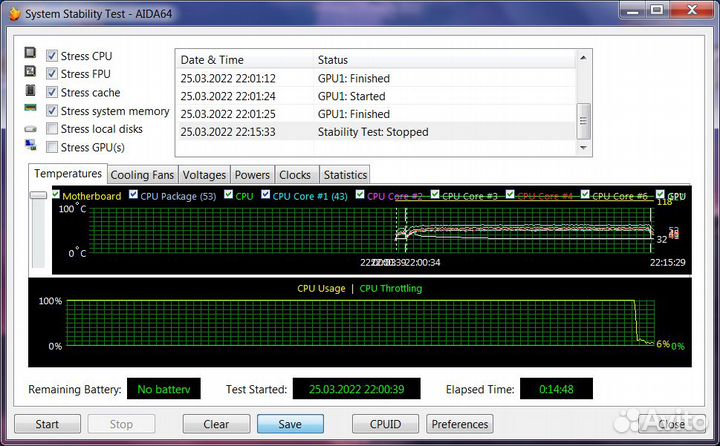Close the dialog with the Close button
The height and width of the screenshot is (446, 720).
coord(672,424)
